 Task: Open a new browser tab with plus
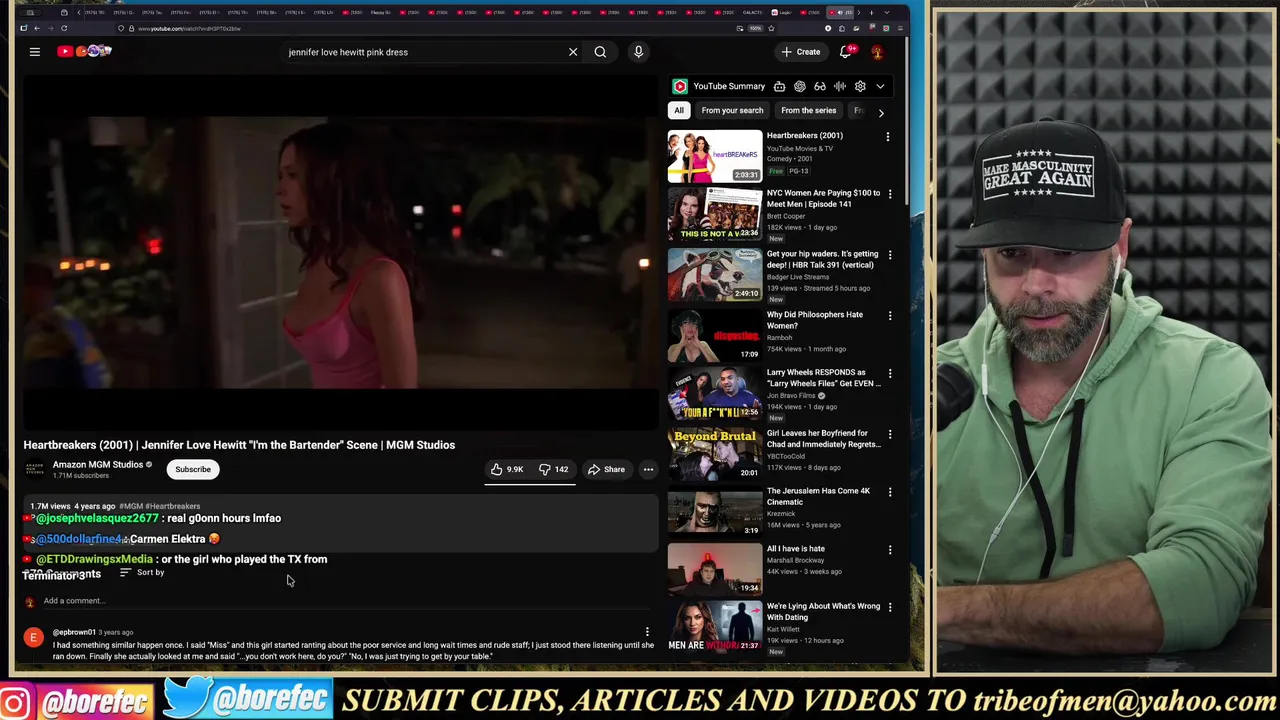871,12
